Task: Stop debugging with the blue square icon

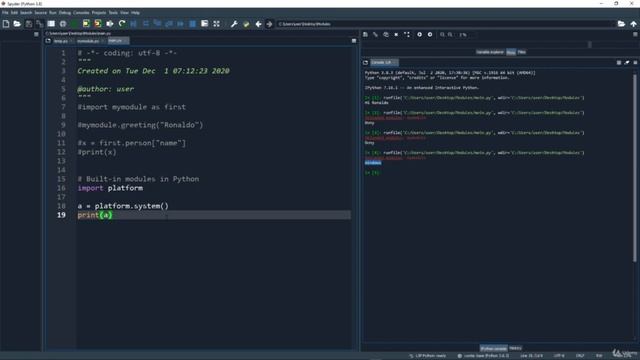Action: click(x=192, y=24)
